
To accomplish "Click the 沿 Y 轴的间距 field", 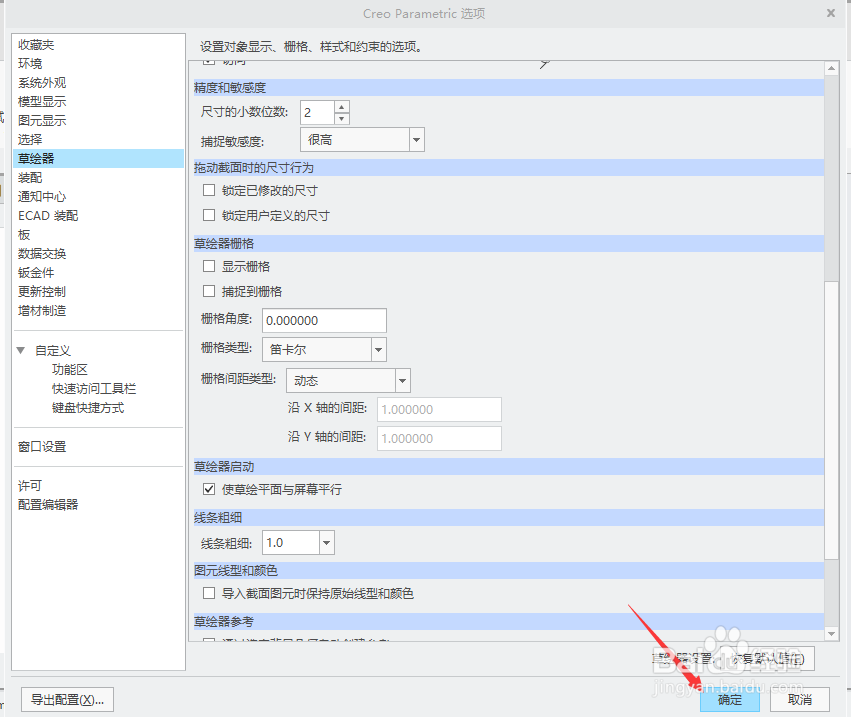I will pyautogui.click(x=439, y=439).
